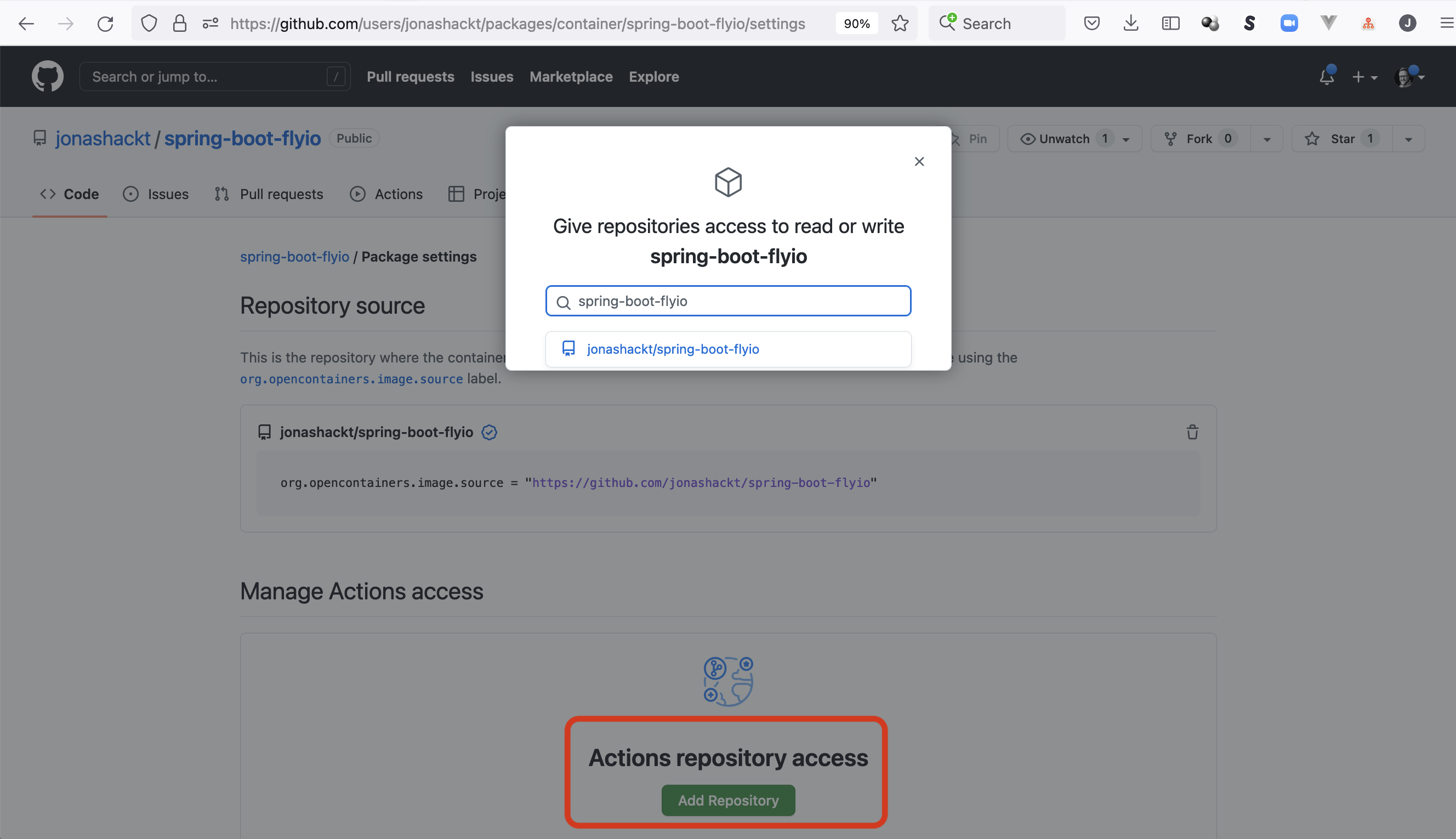The image size is (1456, 839).
Task: Expand the Fork dropdown arrow
Action: [1266, 139]
